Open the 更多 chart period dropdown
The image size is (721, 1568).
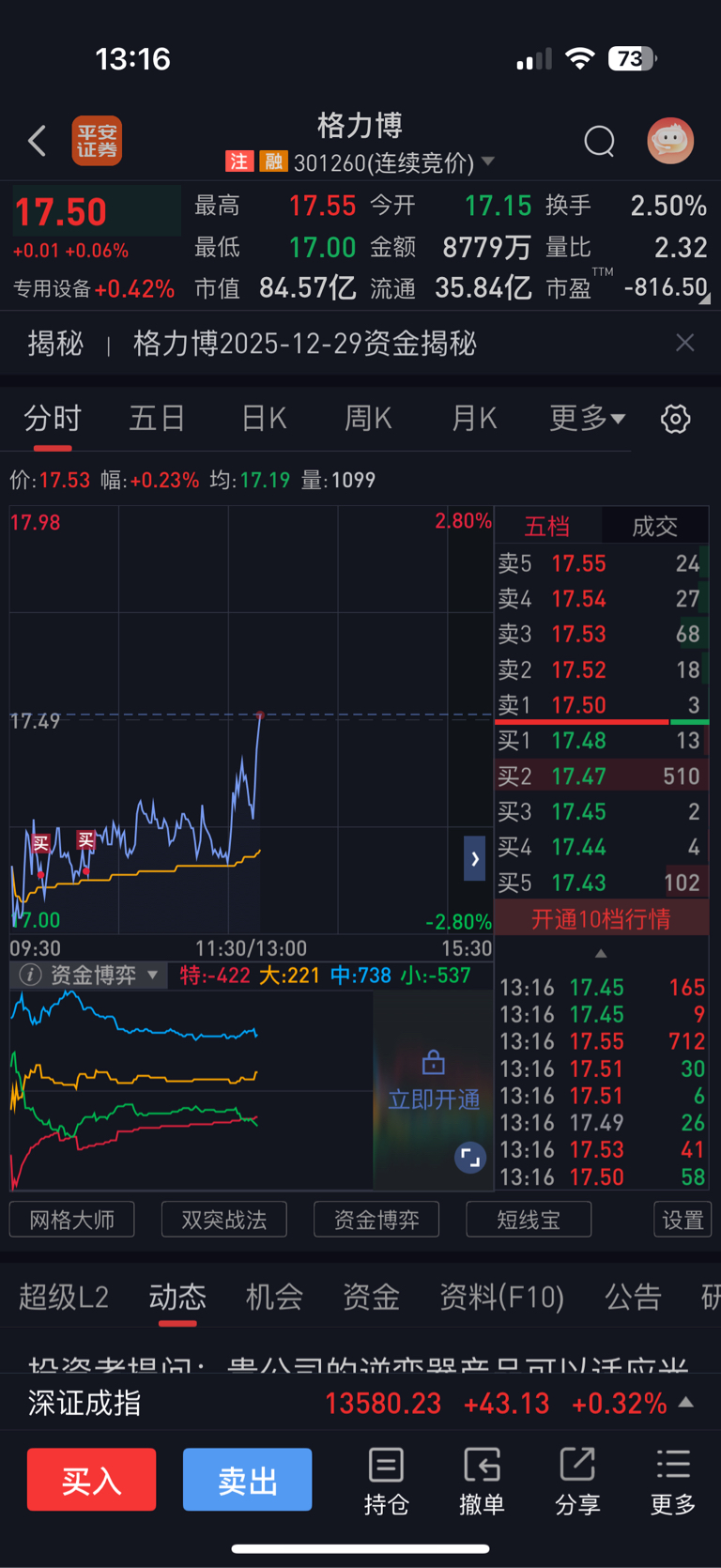pyautogui.click(x=587, y=418)
